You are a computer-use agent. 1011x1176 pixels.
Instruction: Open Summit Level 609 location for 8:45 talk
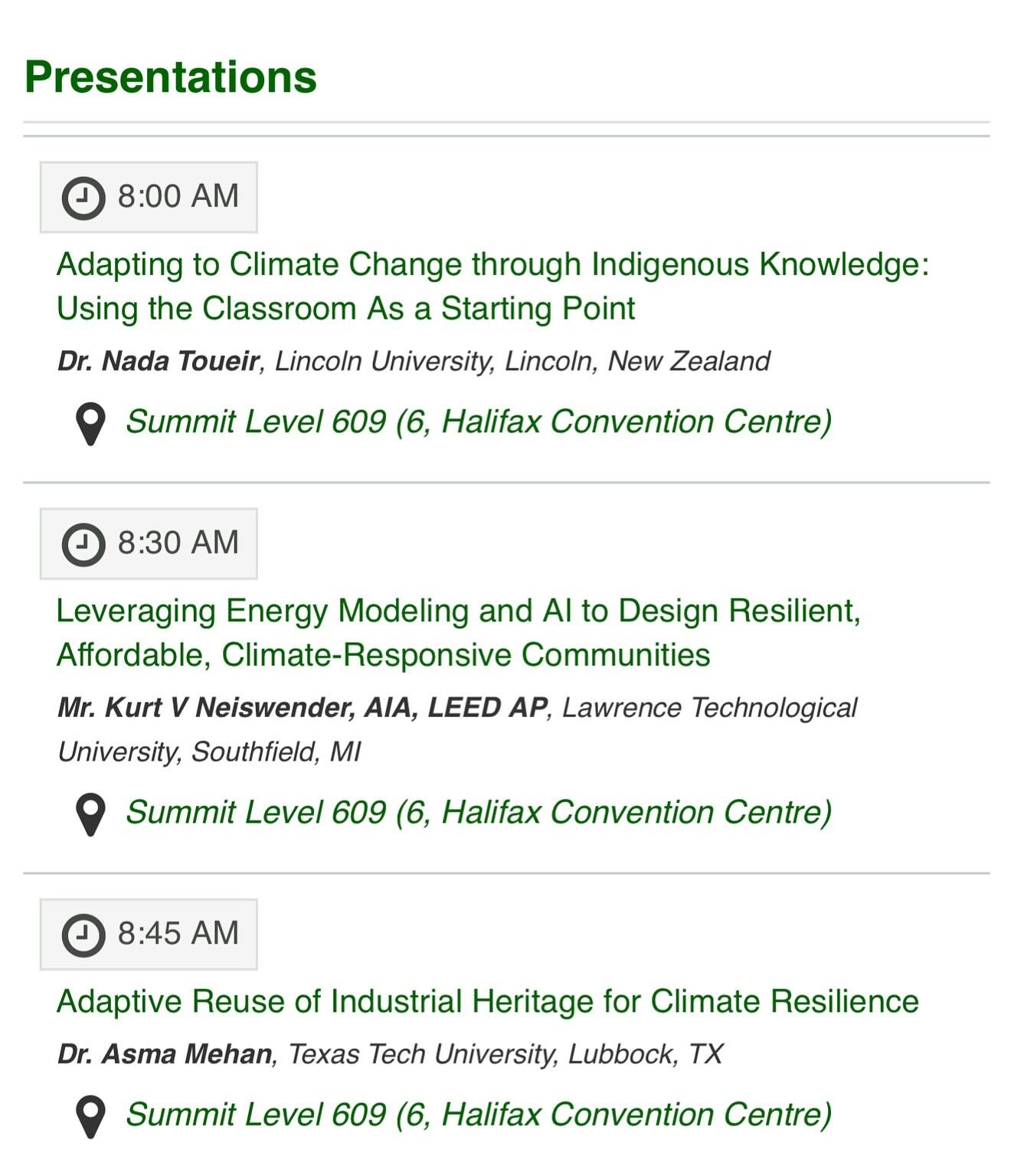pyautogui.click(x=479, y=1115)
